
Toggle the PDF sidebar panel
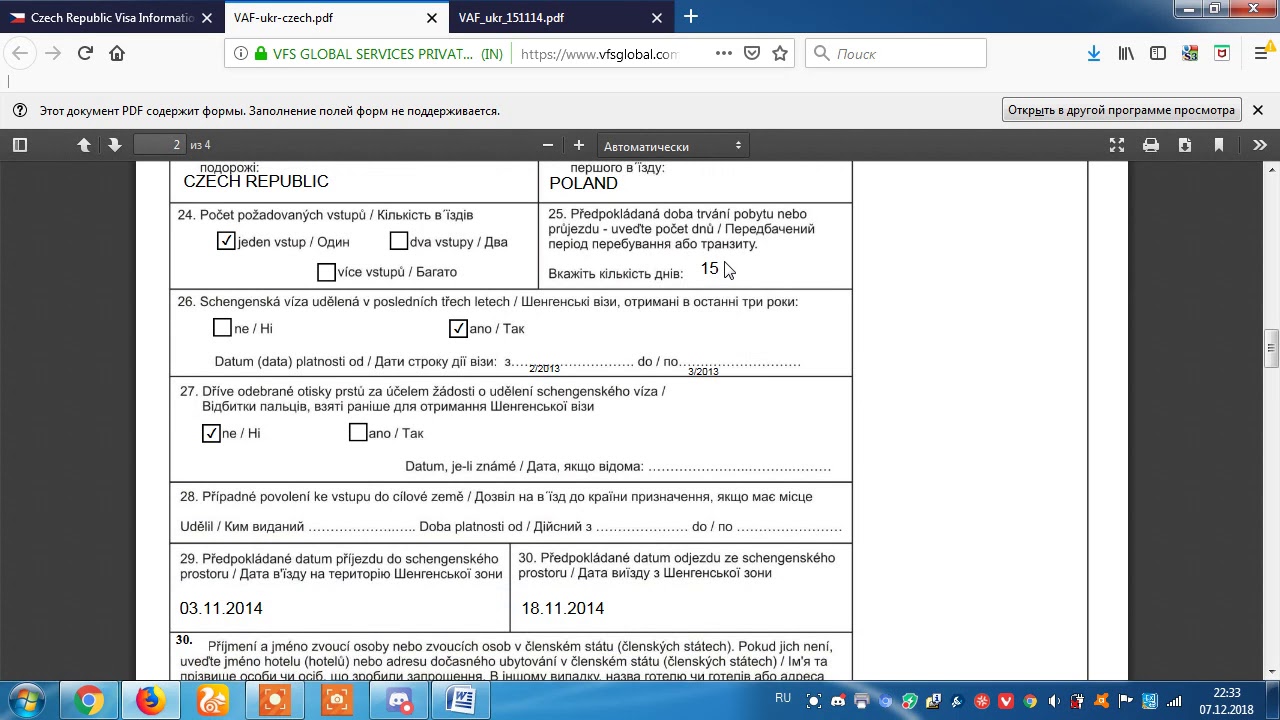19,145
